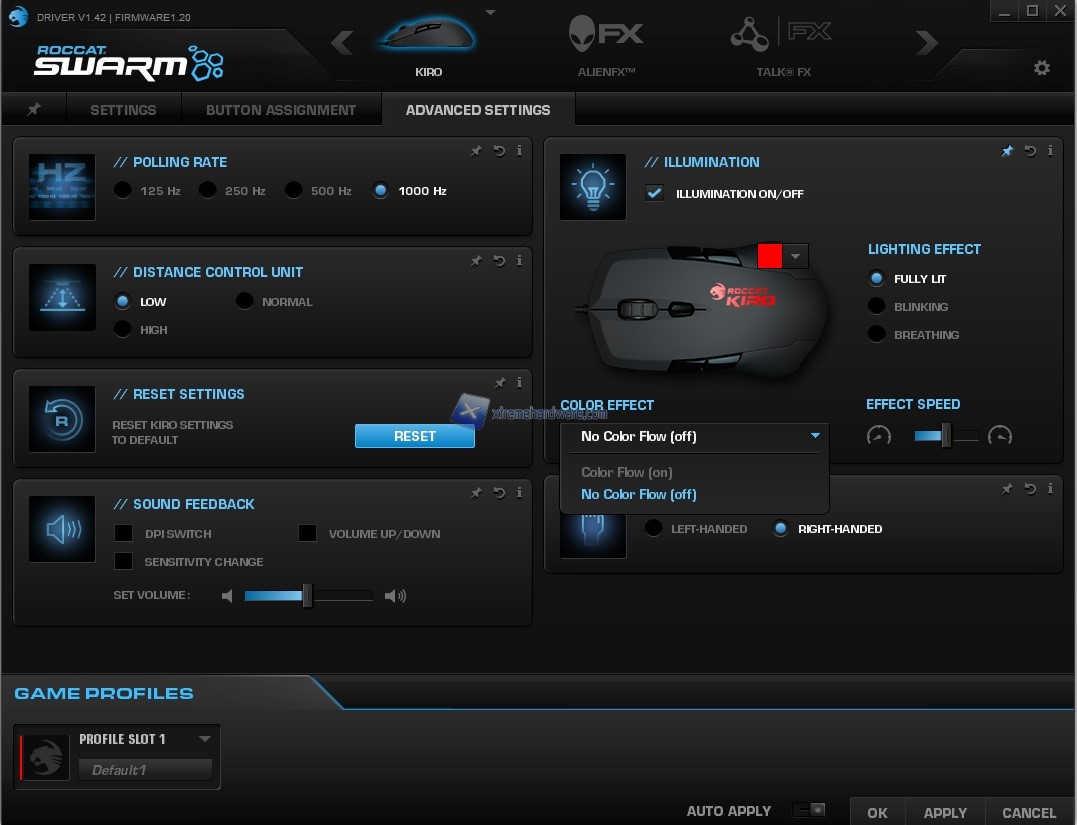Image resolution: width=1077 pixels, height=825 pixels.
Task: Select Color Flow (on) option
Action: (627, 472)
